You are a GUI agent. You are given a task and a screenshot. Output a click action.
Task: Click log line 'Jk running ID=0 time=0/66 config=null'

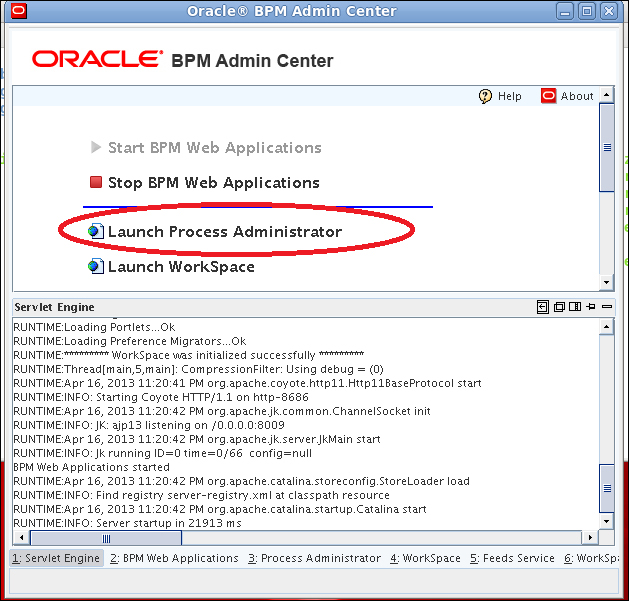point(162,453)
